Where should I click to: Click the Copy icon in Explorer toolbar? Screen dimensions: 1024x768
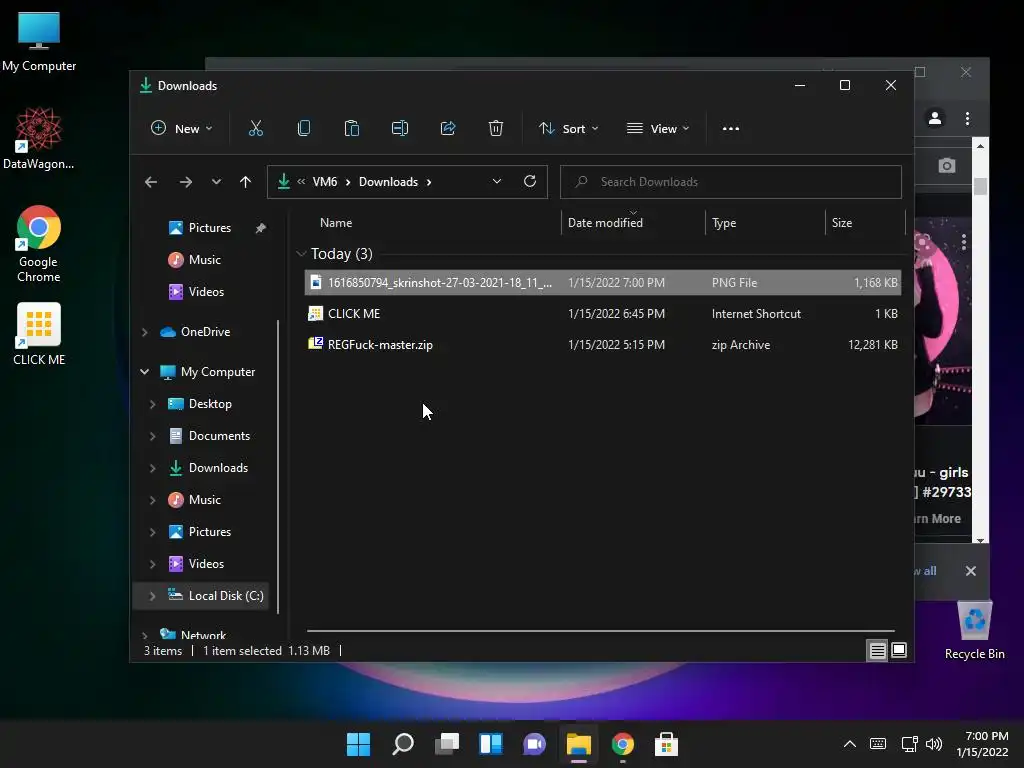point(304,129)
